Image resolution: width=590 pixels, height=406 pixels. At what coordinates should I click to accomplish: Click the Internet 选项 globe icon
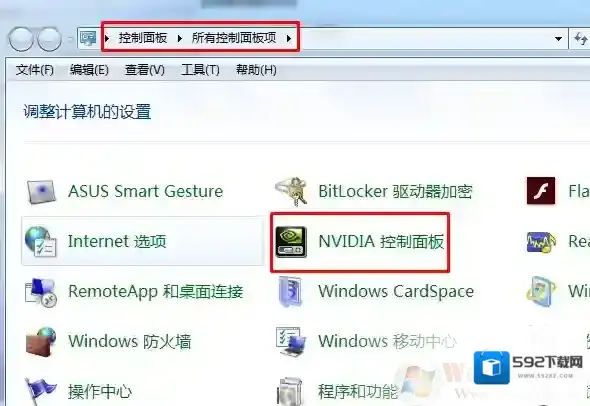[41, 242]
